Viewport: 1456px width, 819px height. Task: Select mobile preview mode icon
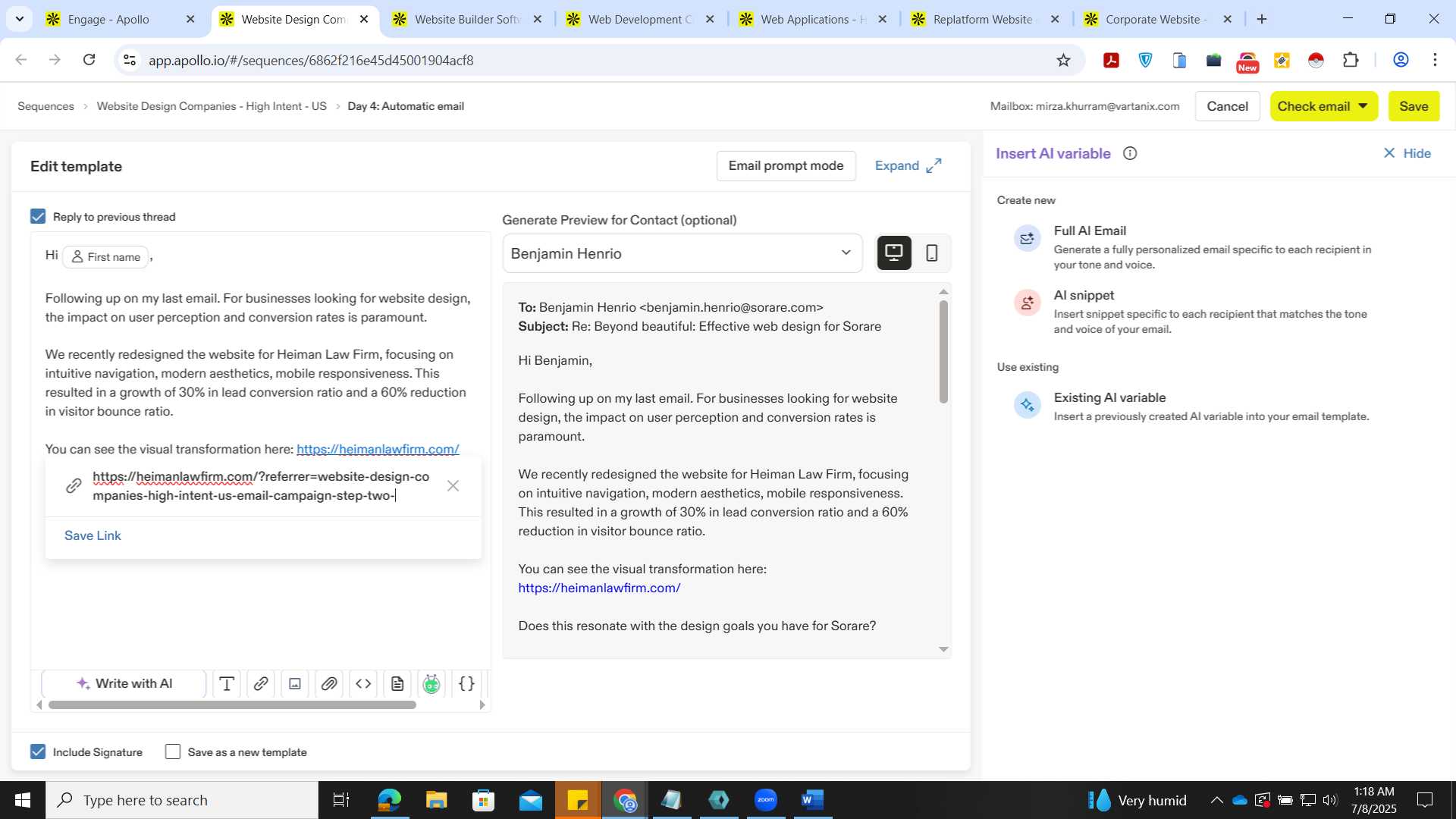pyautogui.click(x=932, y=253)
